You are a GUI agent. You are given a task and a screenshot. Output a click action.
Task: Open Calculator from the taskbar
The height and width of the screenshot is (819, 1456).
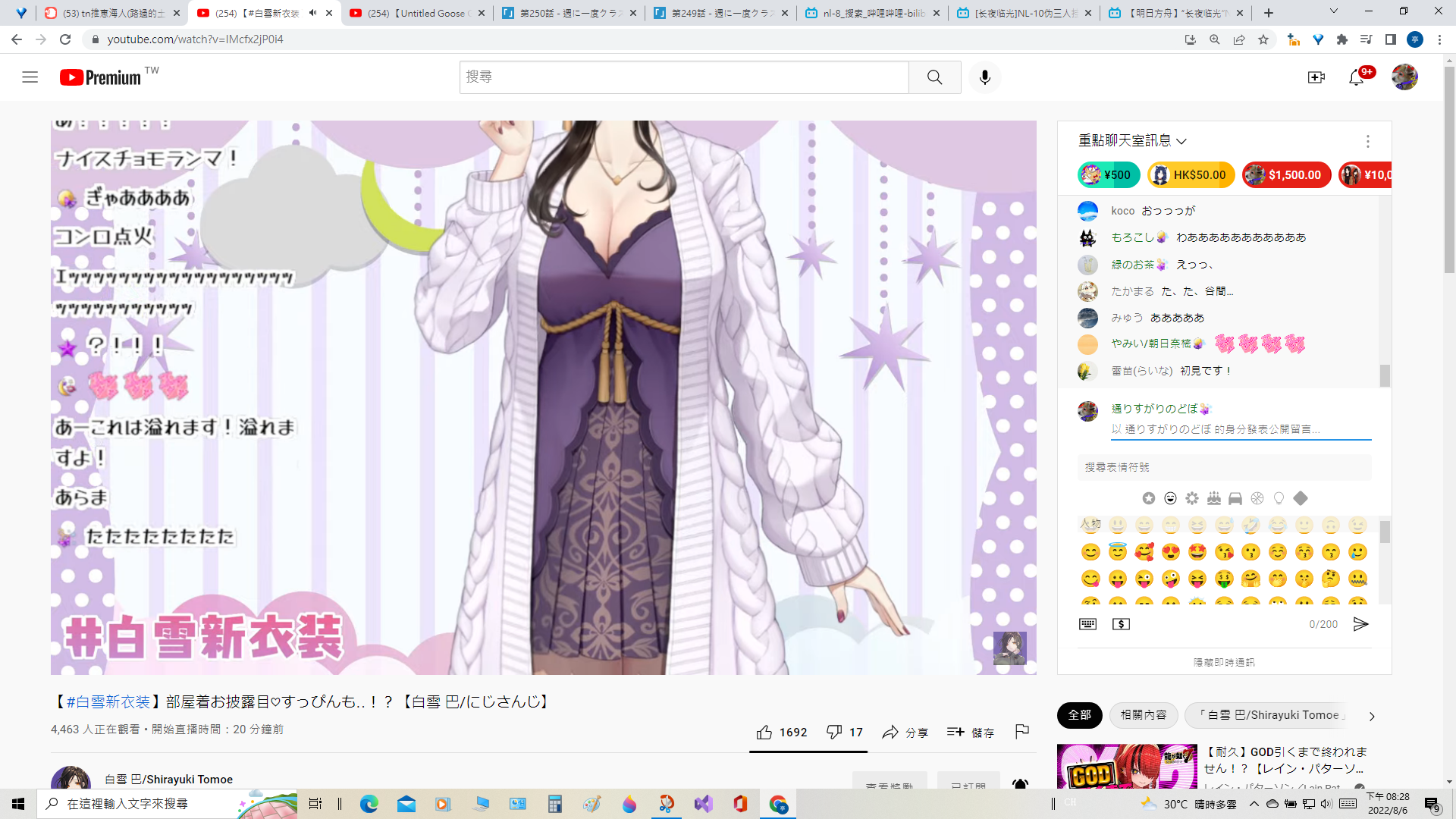coord(555,804)
